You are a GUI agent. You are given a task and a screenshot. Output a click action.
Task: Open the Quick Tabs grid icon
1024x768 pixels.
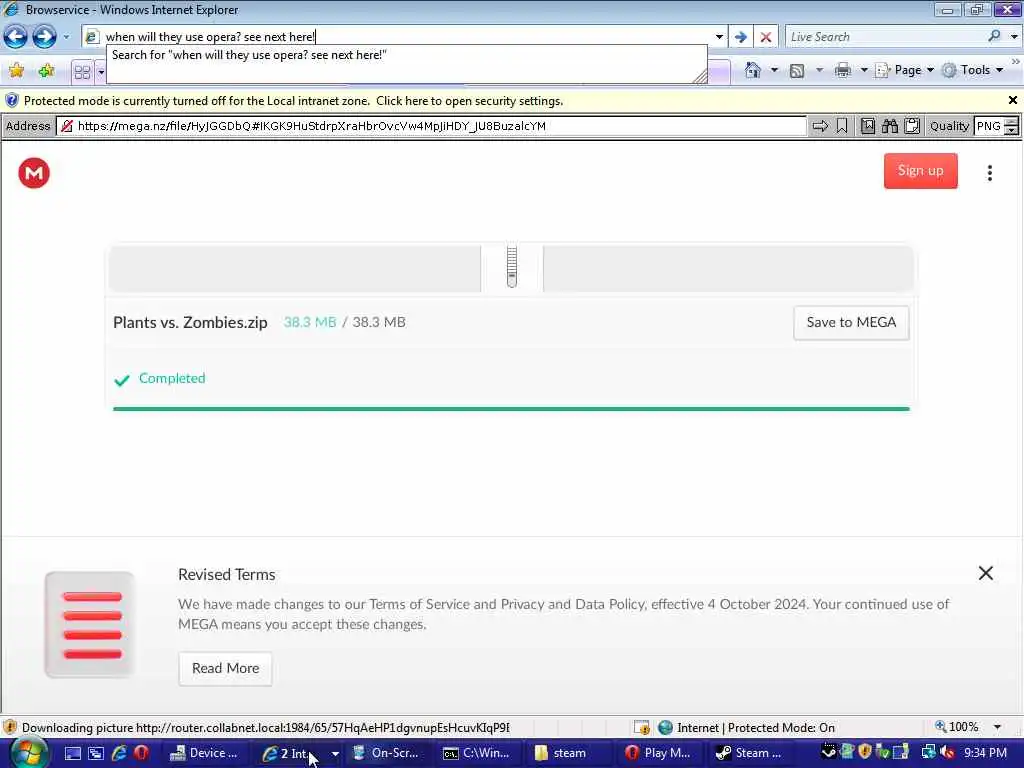(x=82, y=72)
